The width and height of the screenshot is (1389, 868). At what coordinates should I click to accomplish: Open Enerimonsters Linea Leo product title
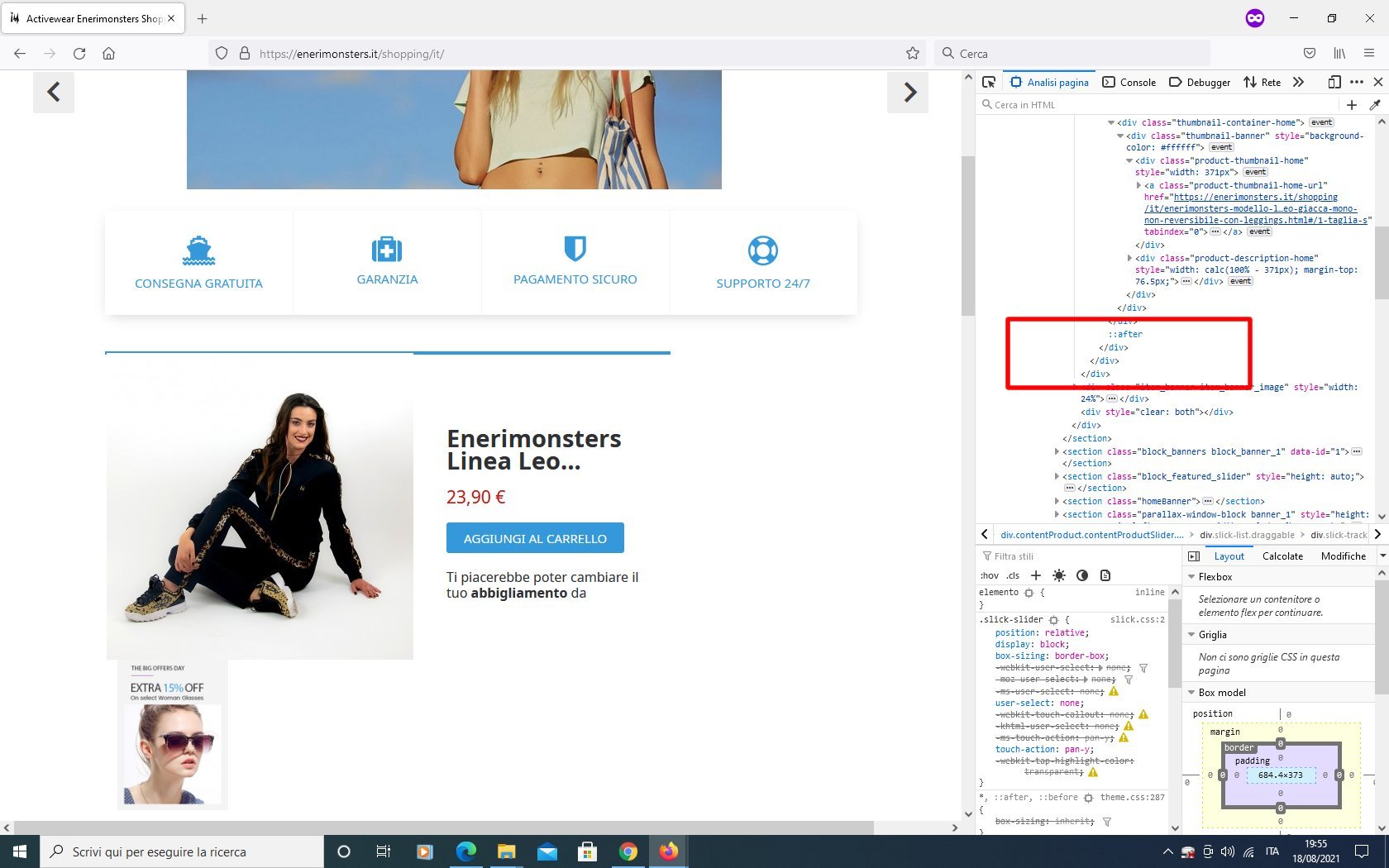point(534,450)
